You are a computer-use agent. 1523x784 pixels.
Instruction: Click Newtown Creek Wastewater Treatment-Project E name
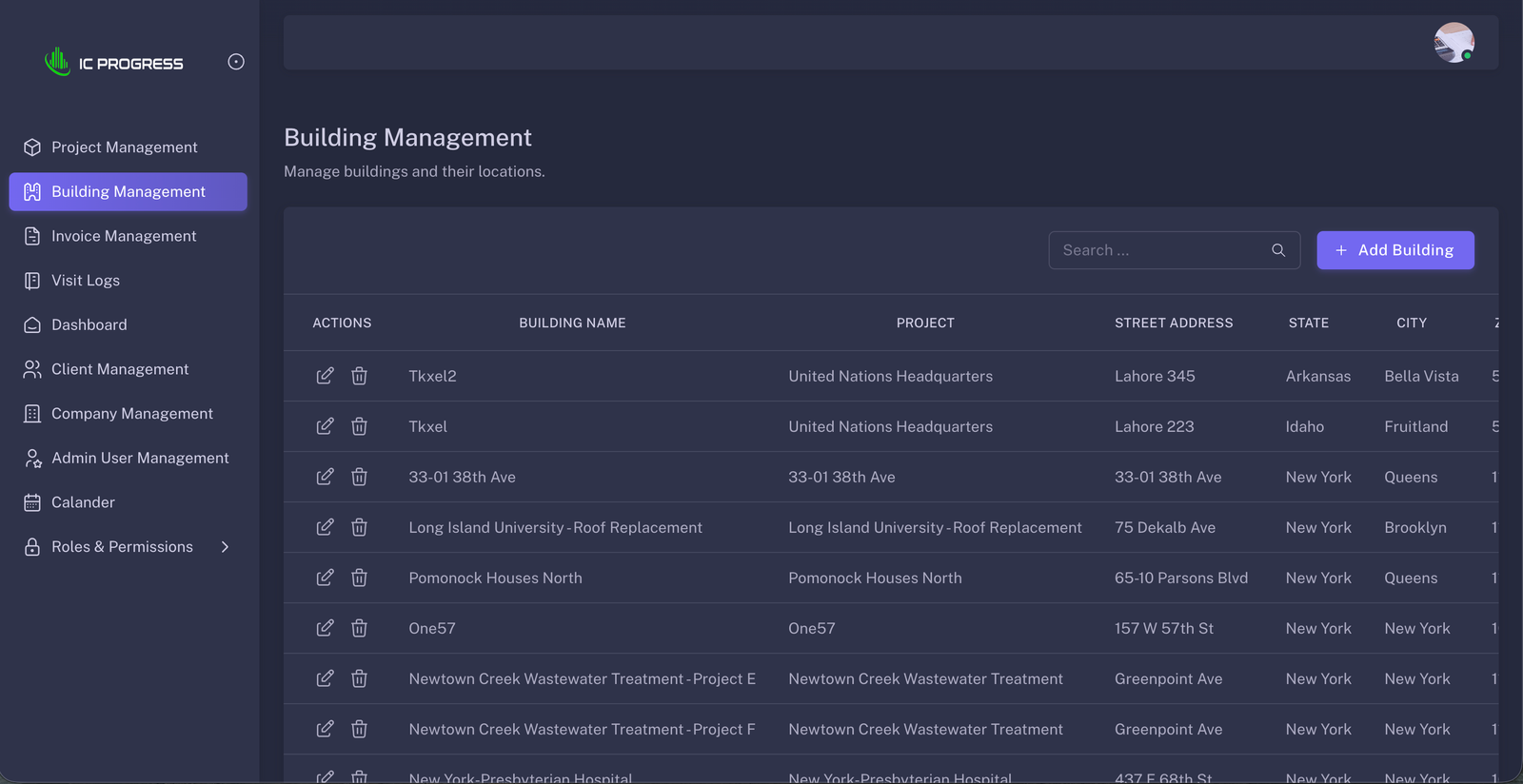tap(582, 678)
